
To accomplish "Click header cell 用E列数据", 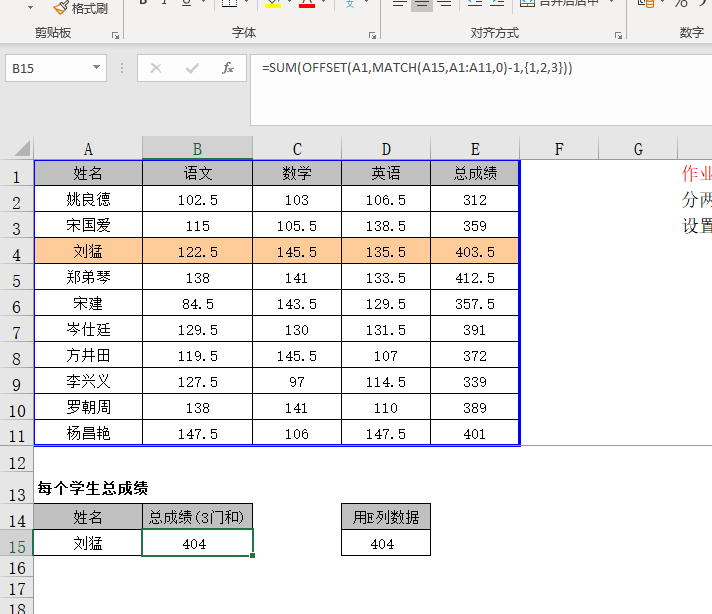I will tap(386, 517).
